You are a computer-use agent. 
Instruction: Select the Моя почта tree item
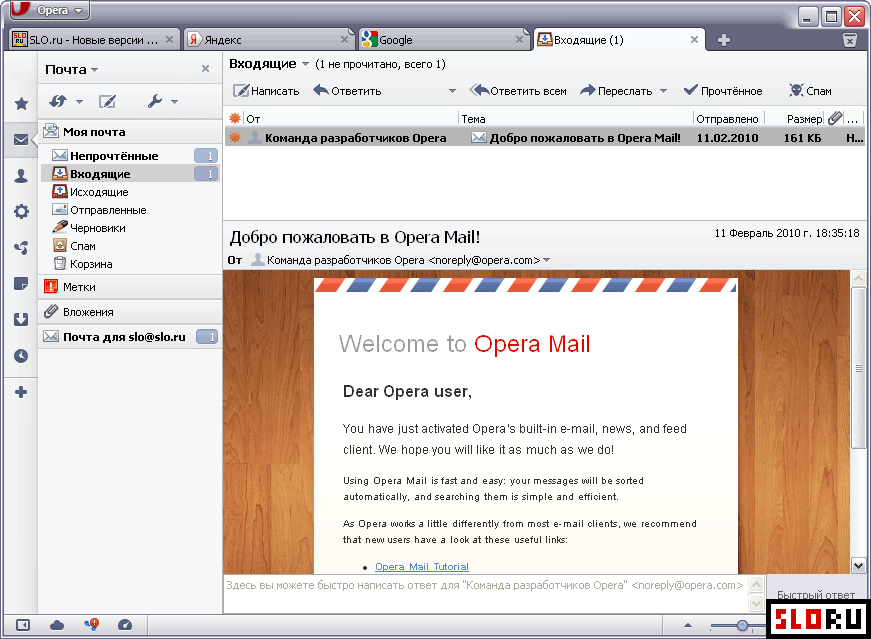131,132
